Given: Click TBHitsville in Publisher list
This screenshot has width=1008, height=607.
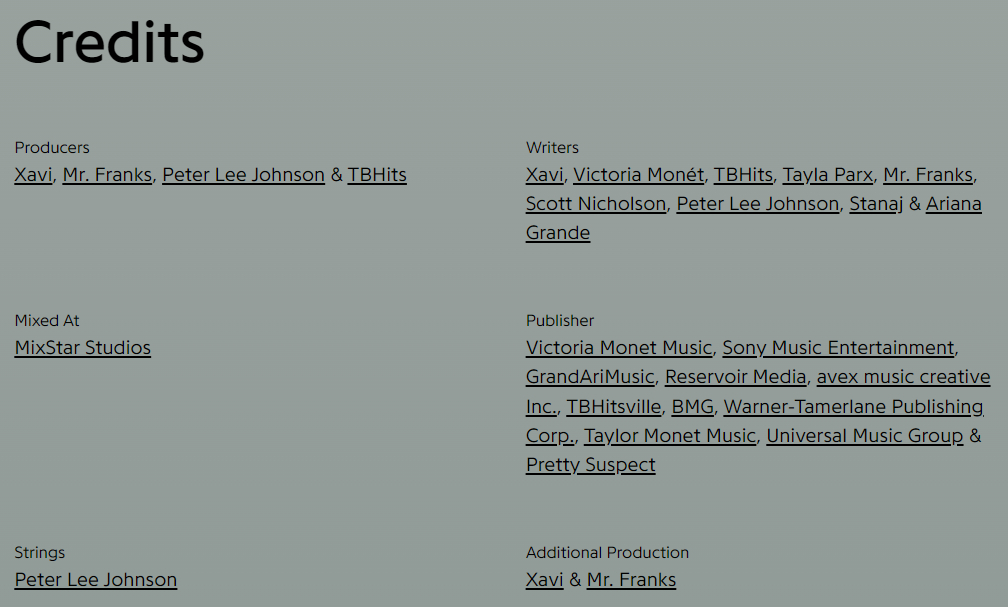Looking at the screenshot, I should (613, 407).
